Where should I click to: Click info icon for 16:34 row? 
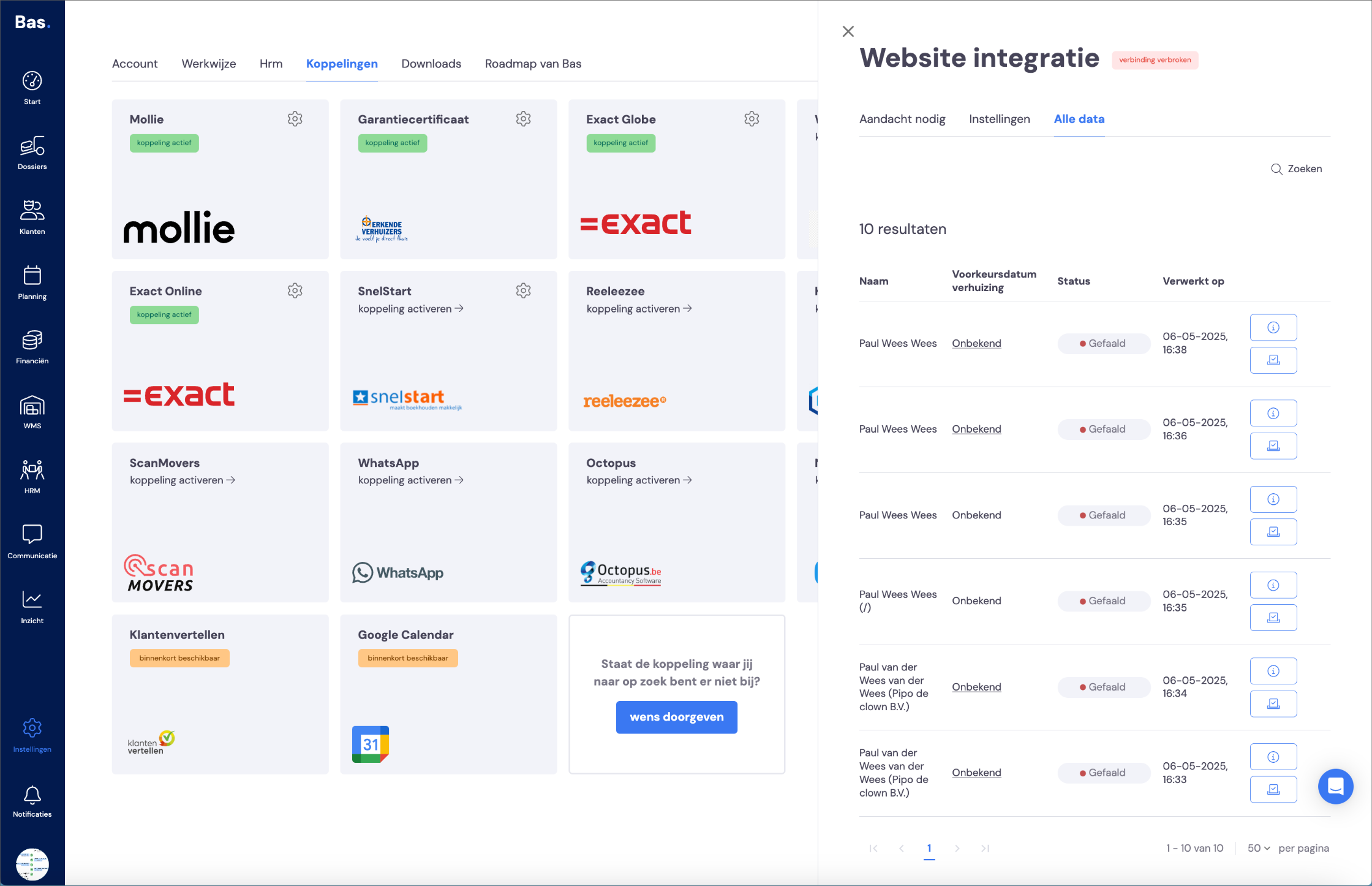1273,671
